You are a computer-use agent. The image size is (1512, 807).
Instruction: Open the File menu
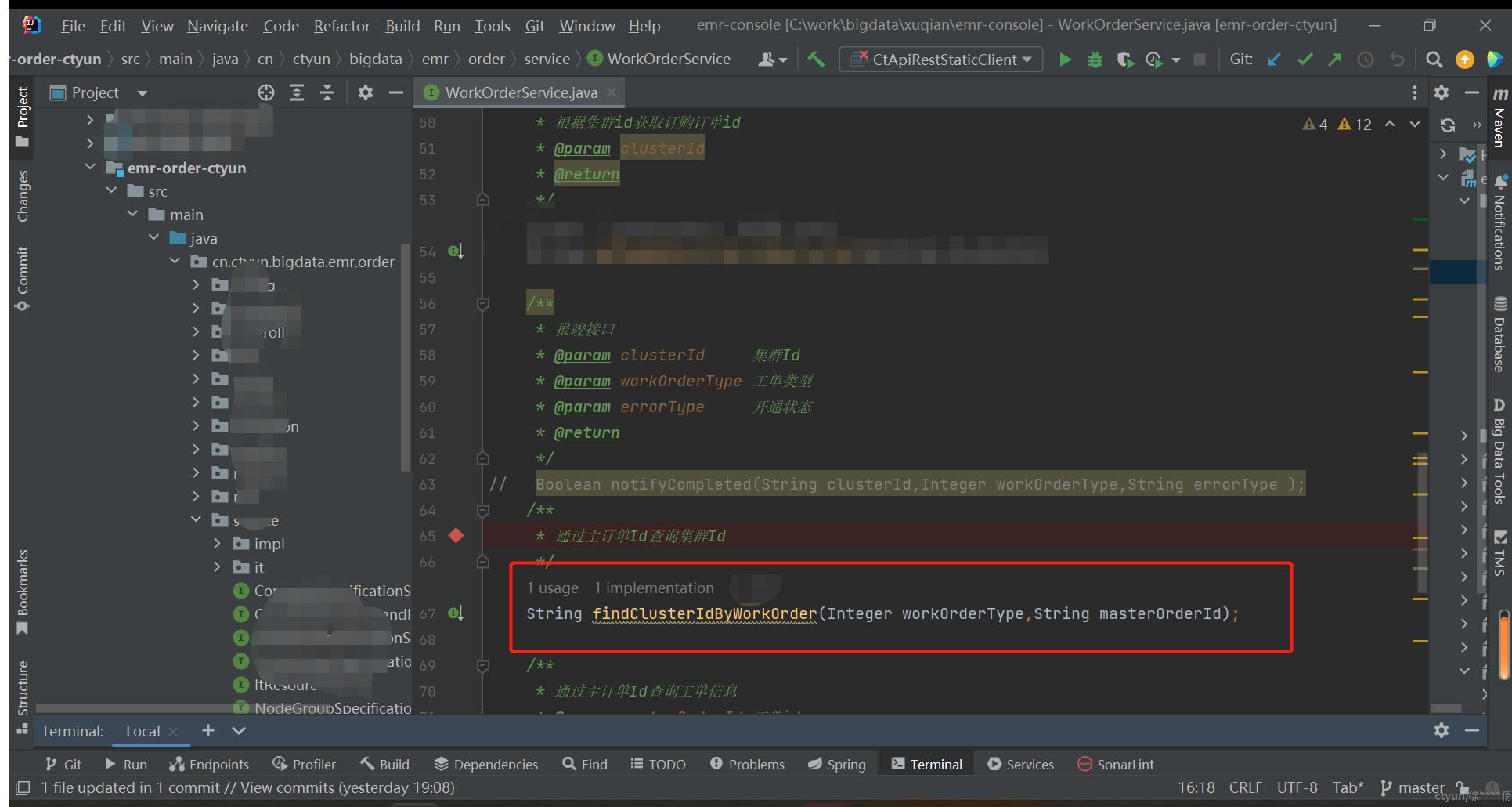click(73, 26)
